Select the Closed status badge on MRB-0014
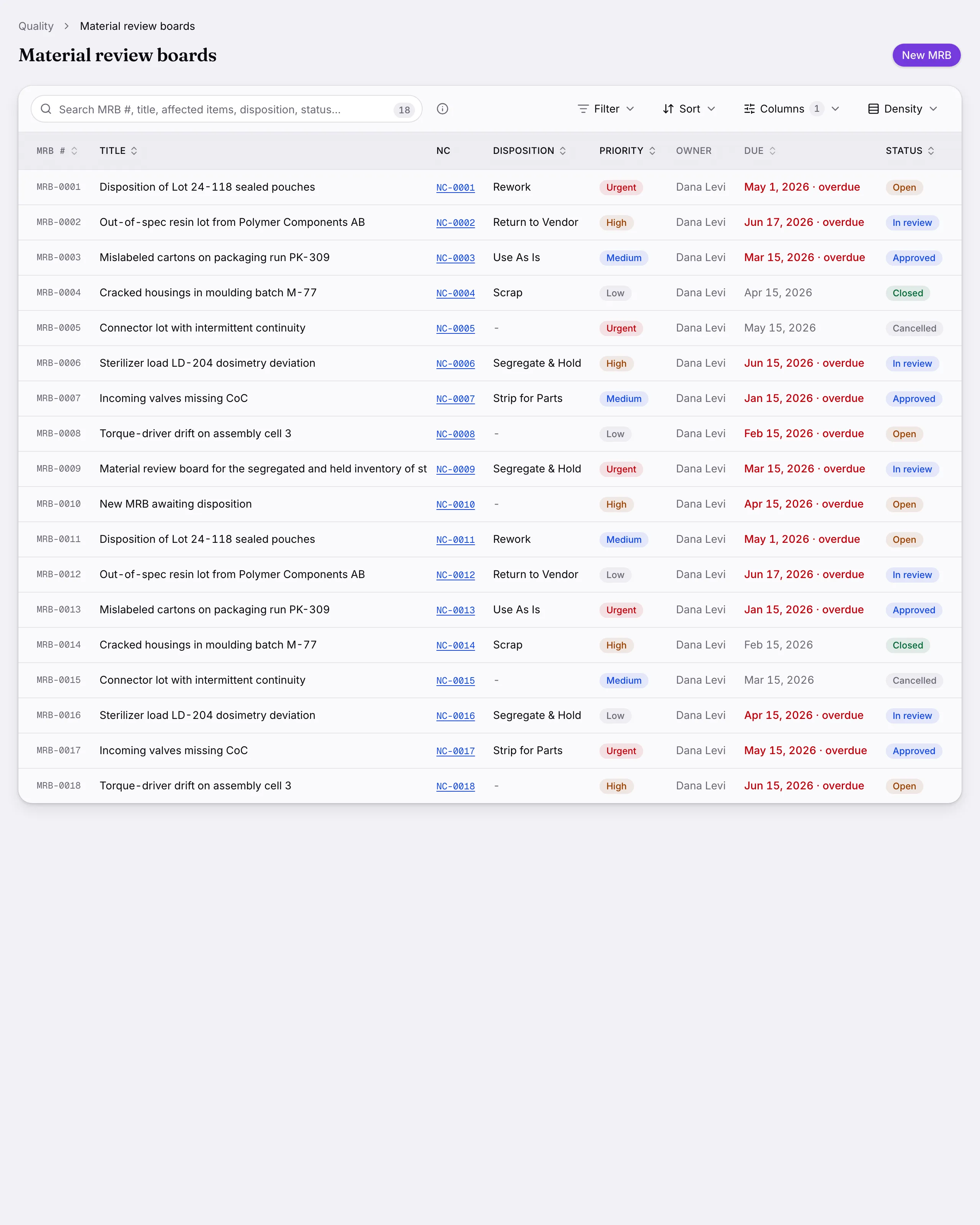 click(x=907, y=645)
